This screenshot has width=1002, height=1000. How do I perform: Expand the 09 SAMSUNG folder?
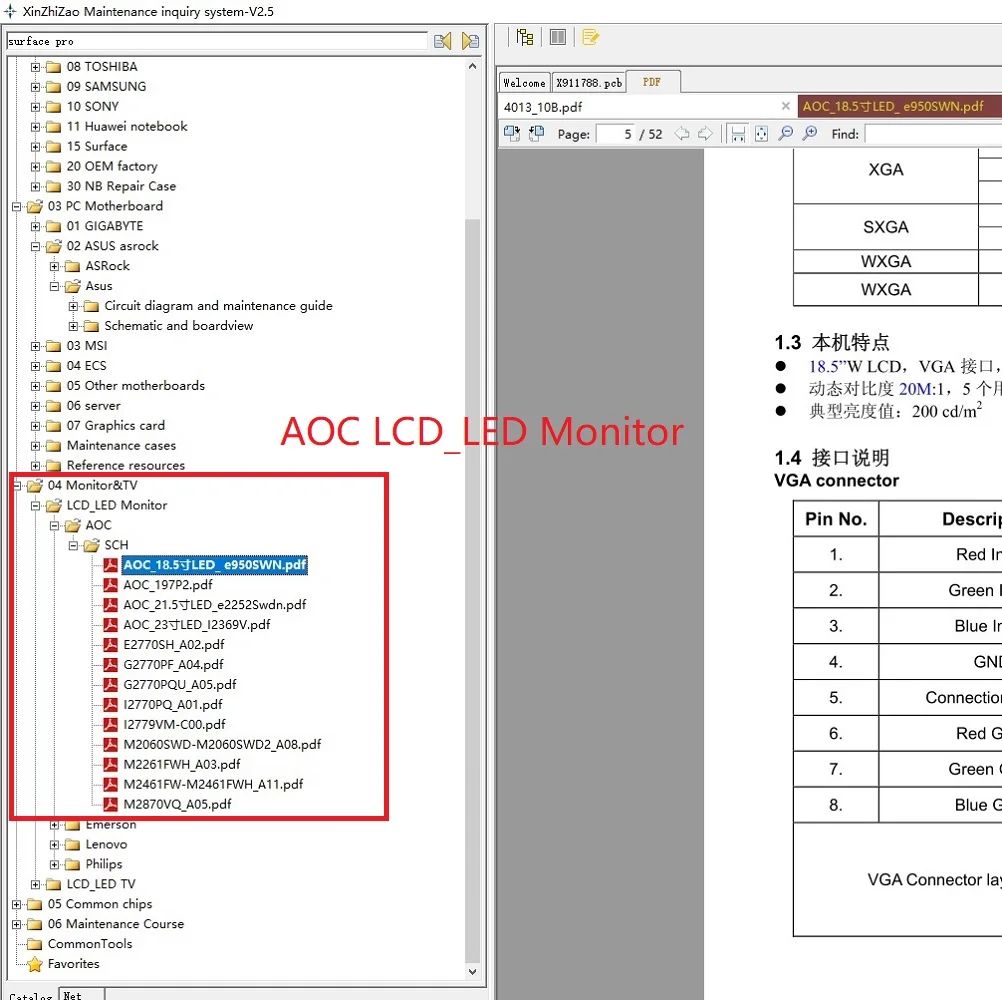pyautogui.click(x=36, y=87)
